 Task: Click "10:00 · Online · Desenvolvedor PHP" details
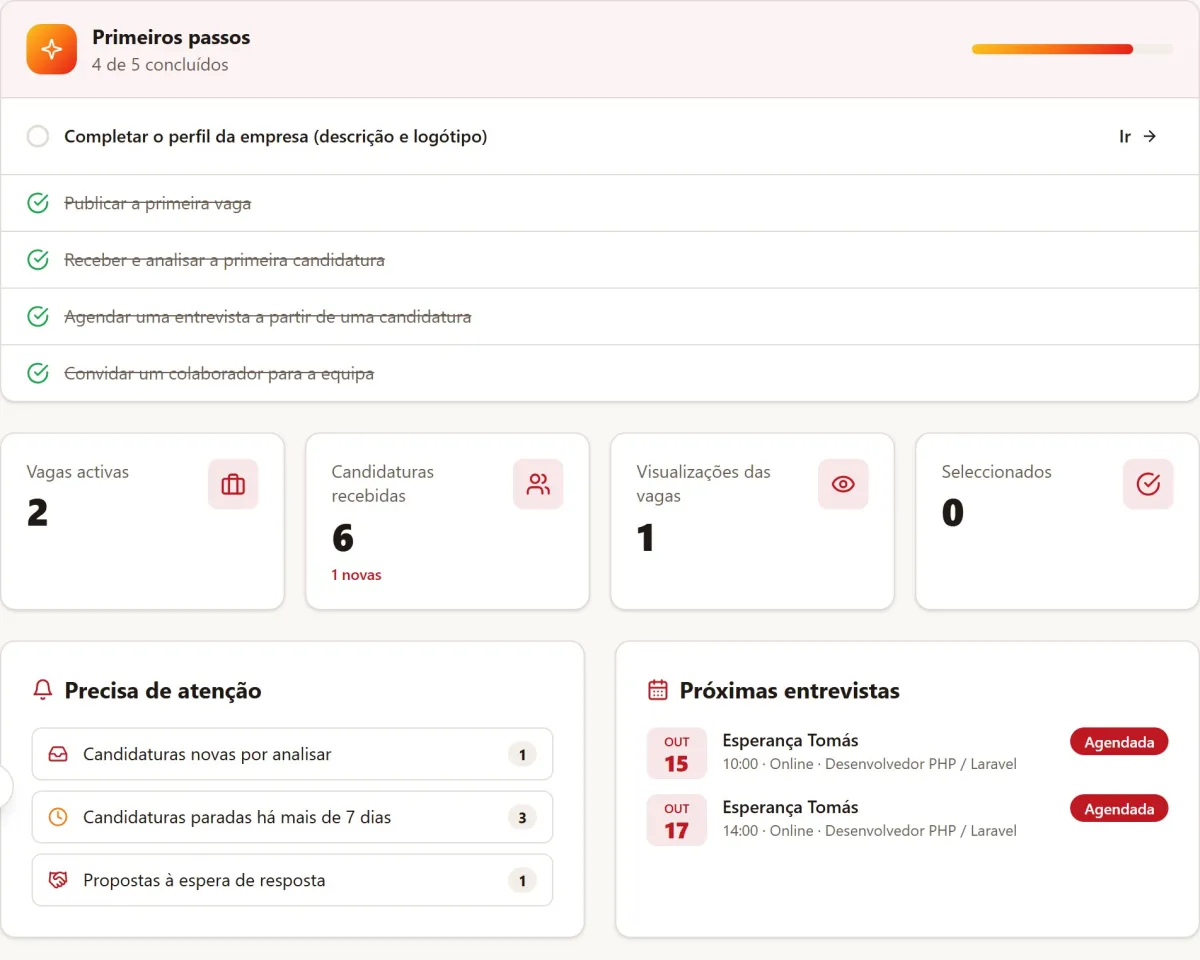coord(870,764)
